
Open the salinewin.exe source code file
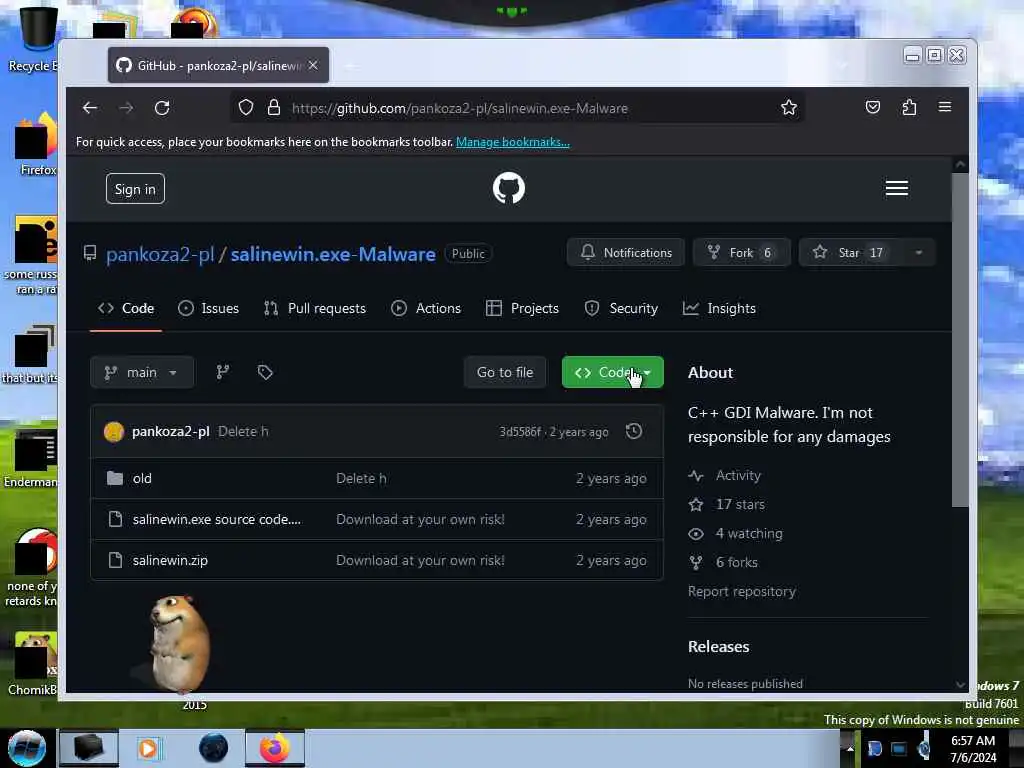[217, 519]
